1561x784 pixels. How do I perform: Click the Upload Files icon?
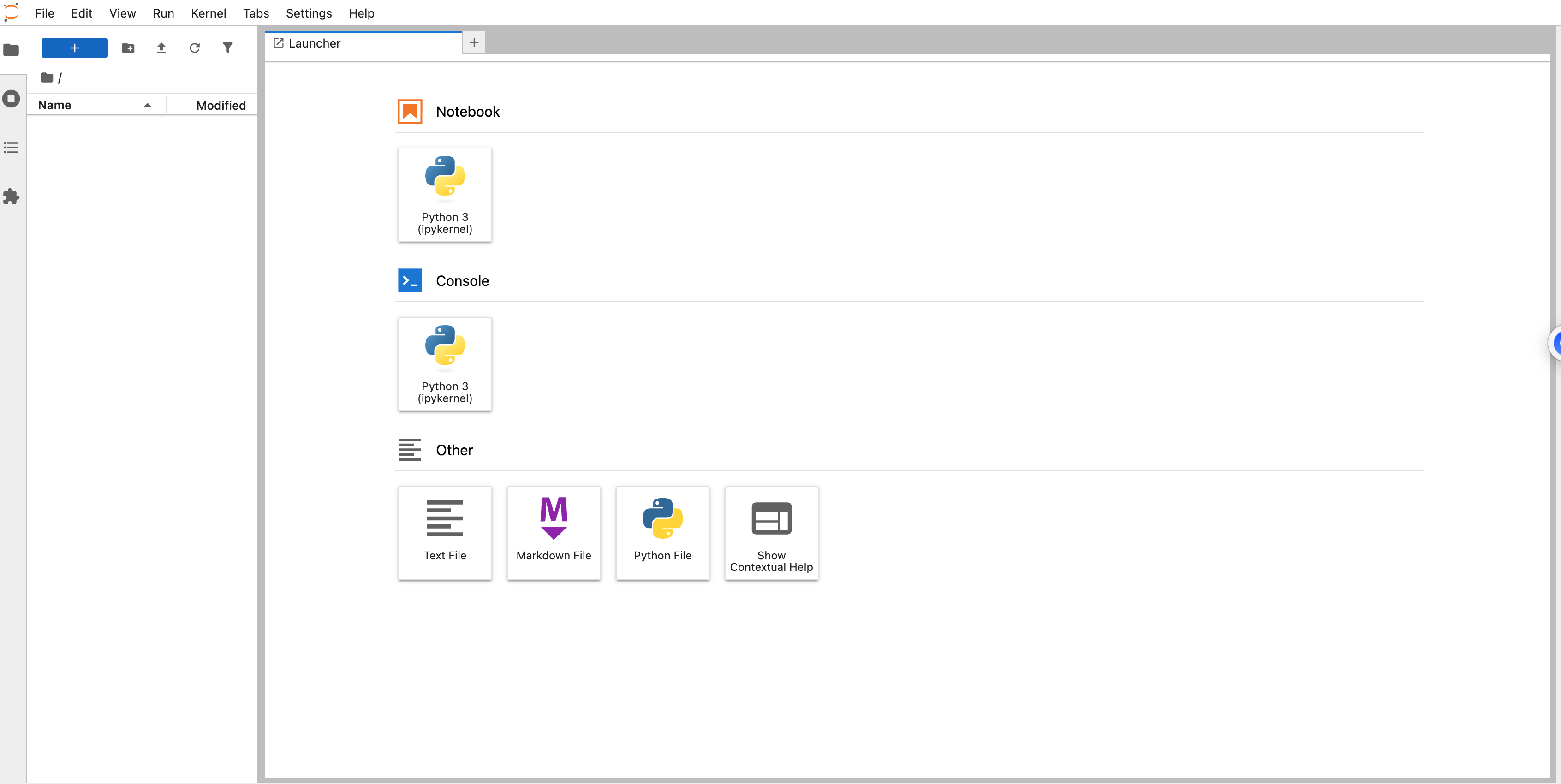click(x=161, y=48)
